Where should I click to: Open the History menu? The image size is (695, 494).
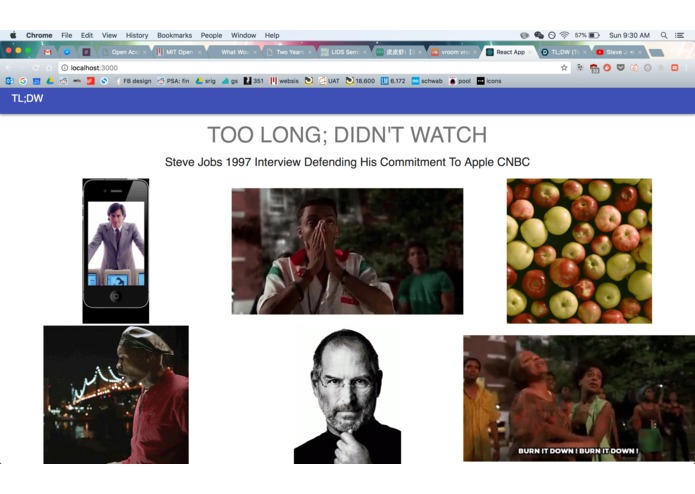click(137, 35)
